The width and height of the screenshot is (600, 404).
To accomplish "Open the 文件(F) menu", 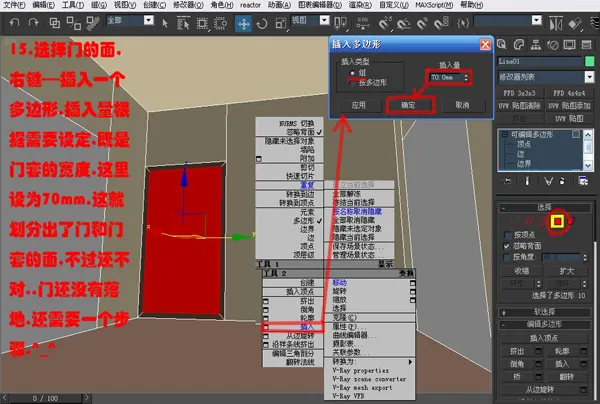I will [x=14, y=5].
